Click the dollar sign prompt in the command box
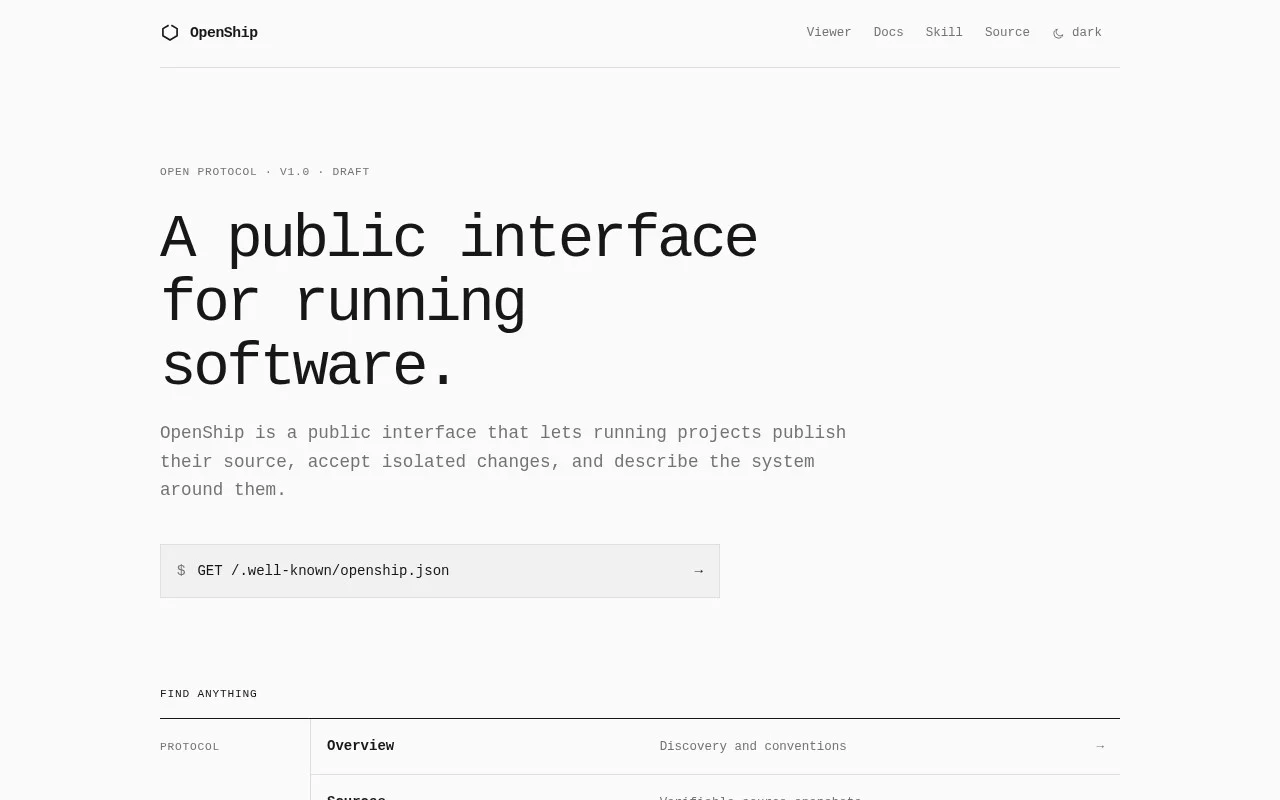The width and height of the screenshot is (1280, 800). (181, 571)
